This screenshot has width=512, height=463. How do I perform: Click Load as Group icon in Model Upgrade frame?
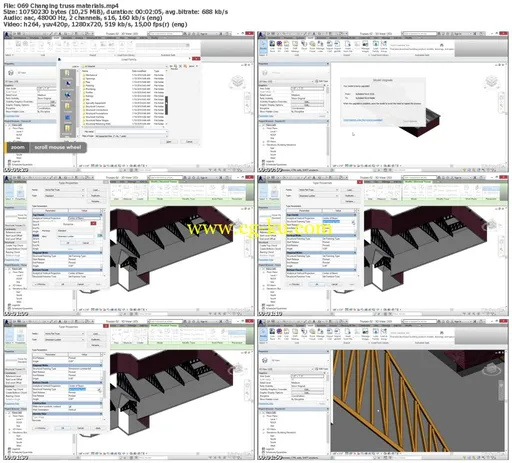384,46
